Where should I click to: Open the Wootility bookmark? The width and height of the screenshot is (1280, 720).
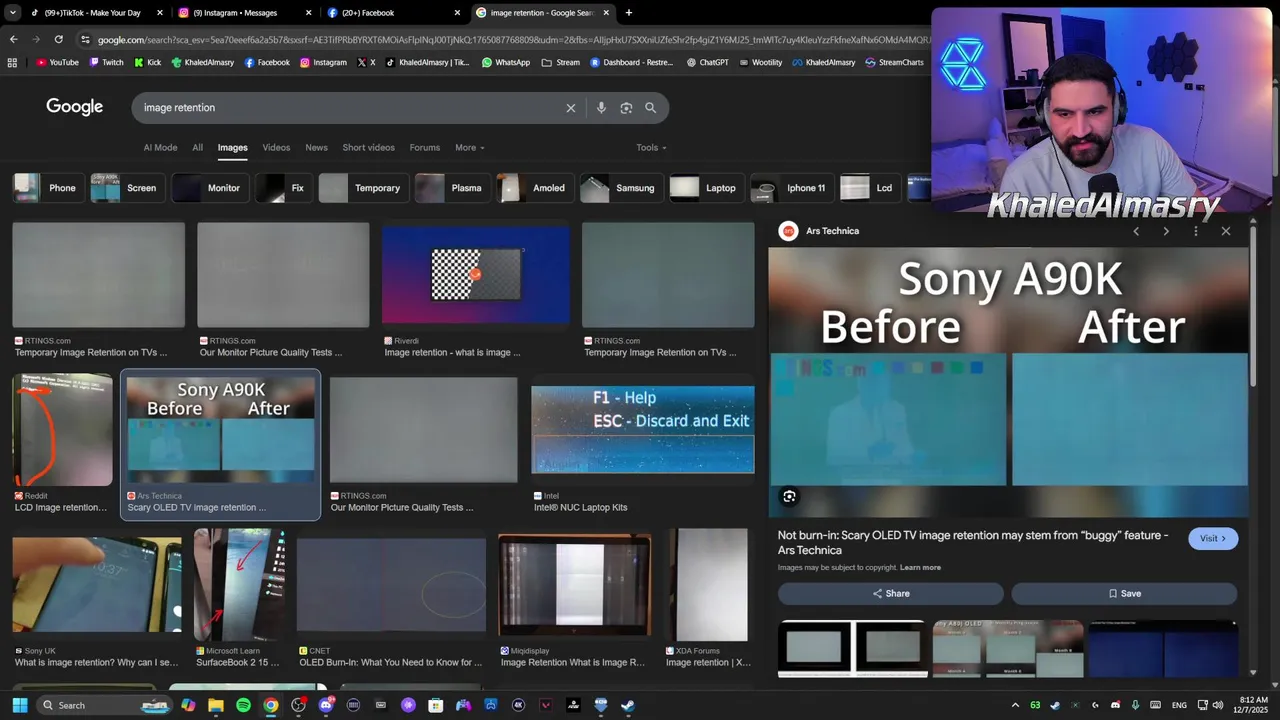point(760,62)
